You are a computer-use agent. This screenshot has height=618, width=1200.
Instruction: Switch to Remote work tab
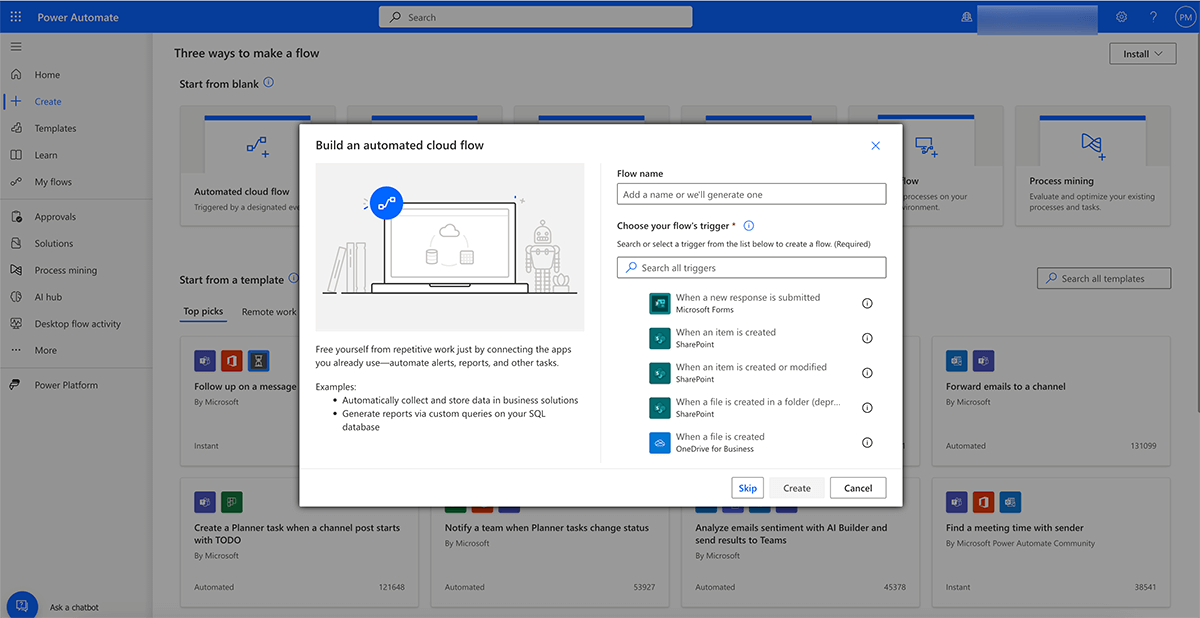click(x=269, y=312)
